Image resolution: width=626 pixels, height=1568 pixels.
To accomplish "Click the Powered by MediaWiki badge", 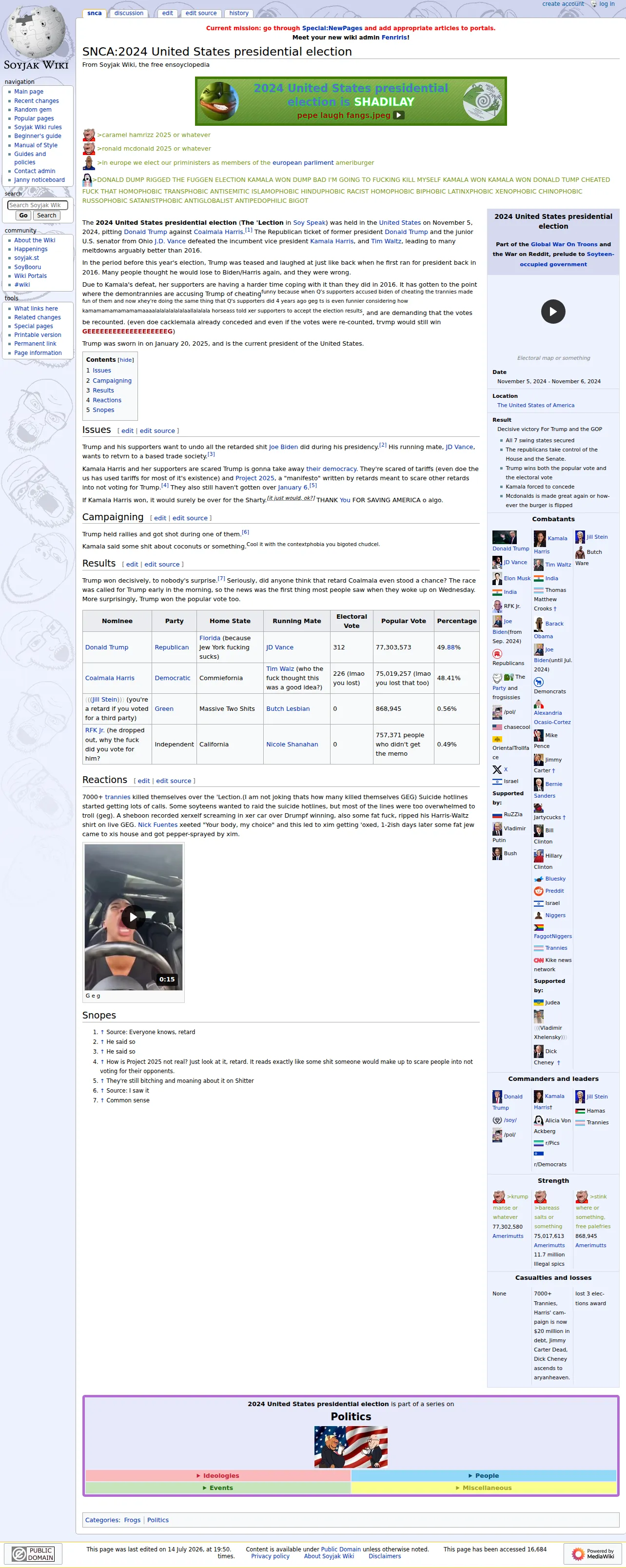I will tap(593, 1553).
